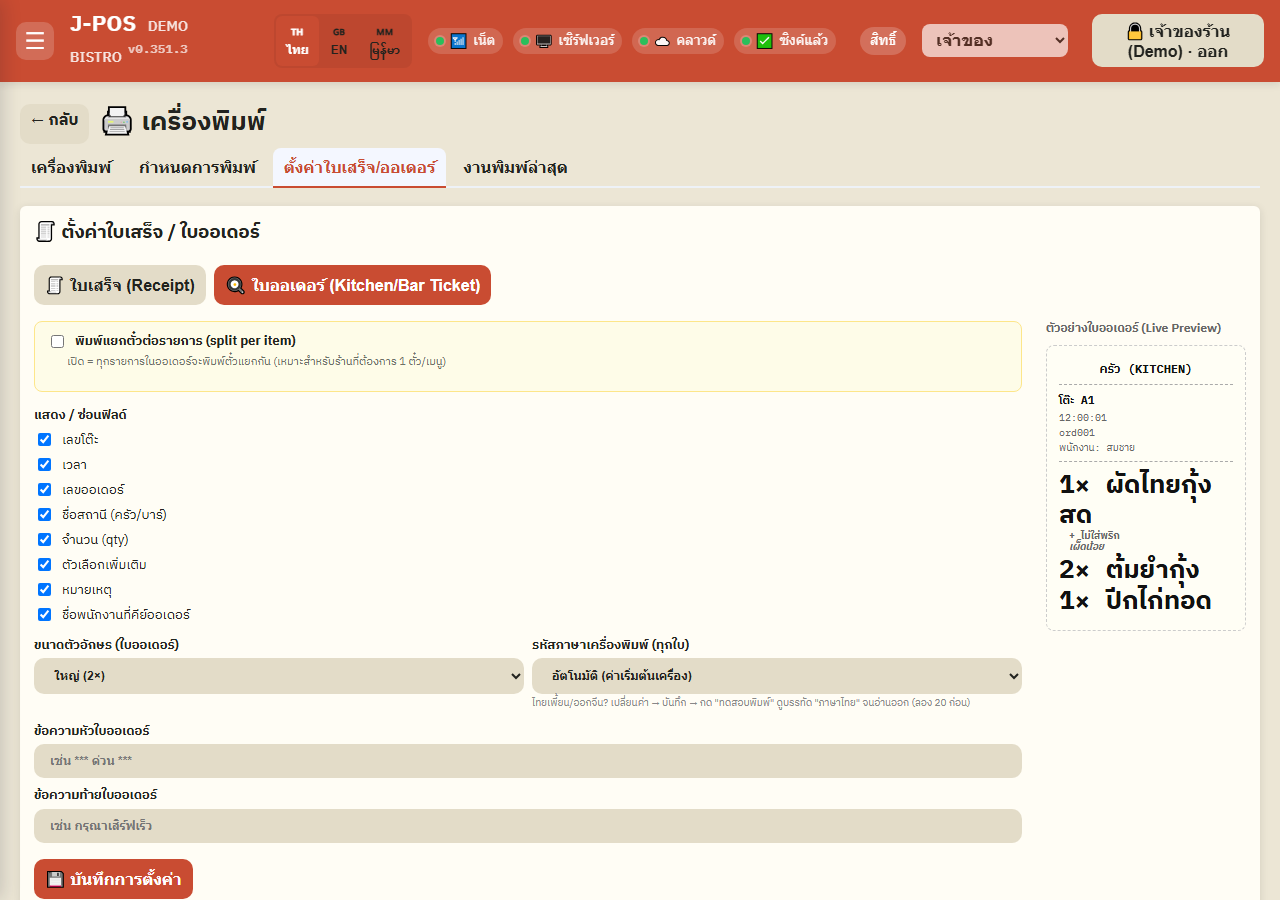Click the printer icon beside เครื่องพิมพ์ heading
The height and width of the screenshot is (900, 1280).
(x=117, y=122)
